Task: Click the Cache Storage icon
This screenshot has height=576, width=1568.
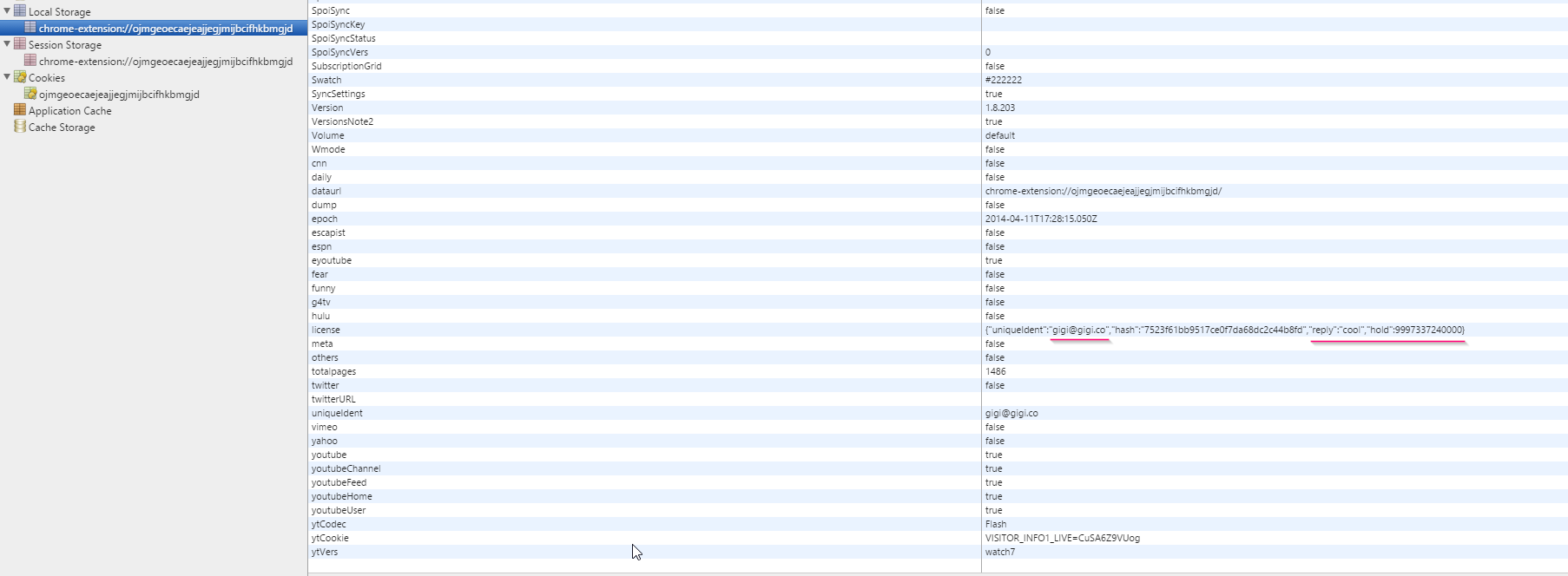Action: 20,126
